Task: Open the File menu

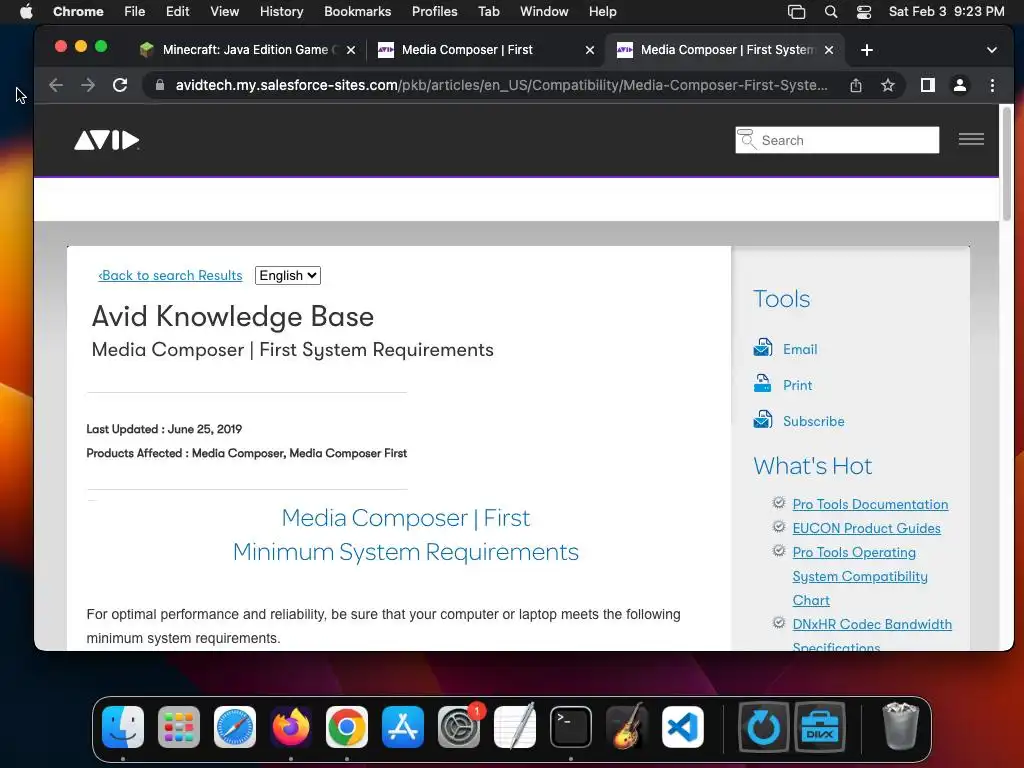Action: [x=135, y=12]
